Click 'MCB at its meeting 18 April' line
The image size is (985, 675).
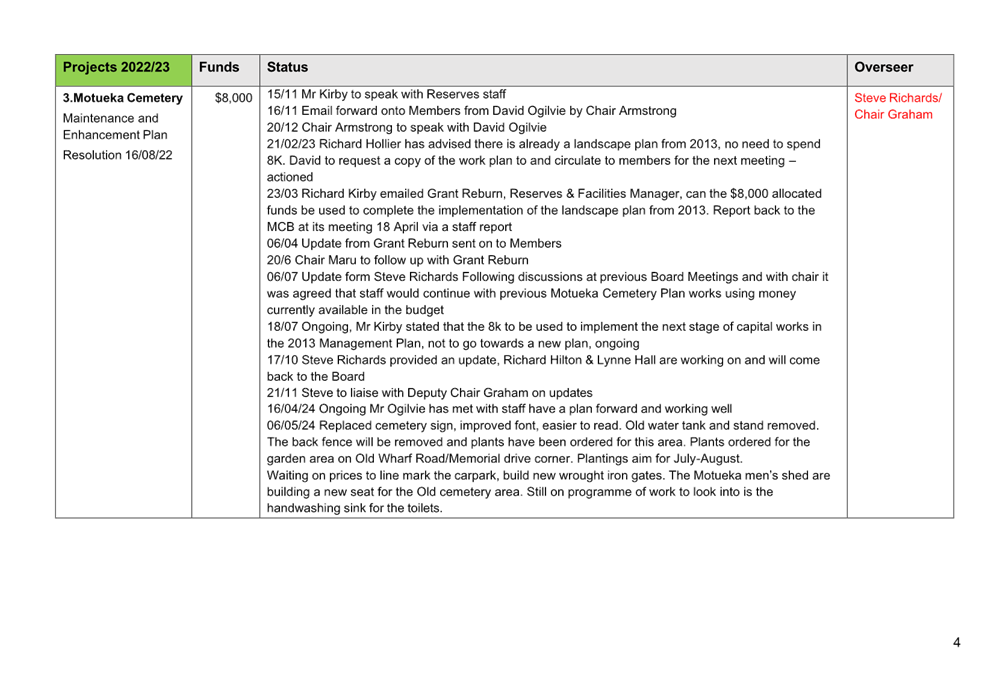389,227
